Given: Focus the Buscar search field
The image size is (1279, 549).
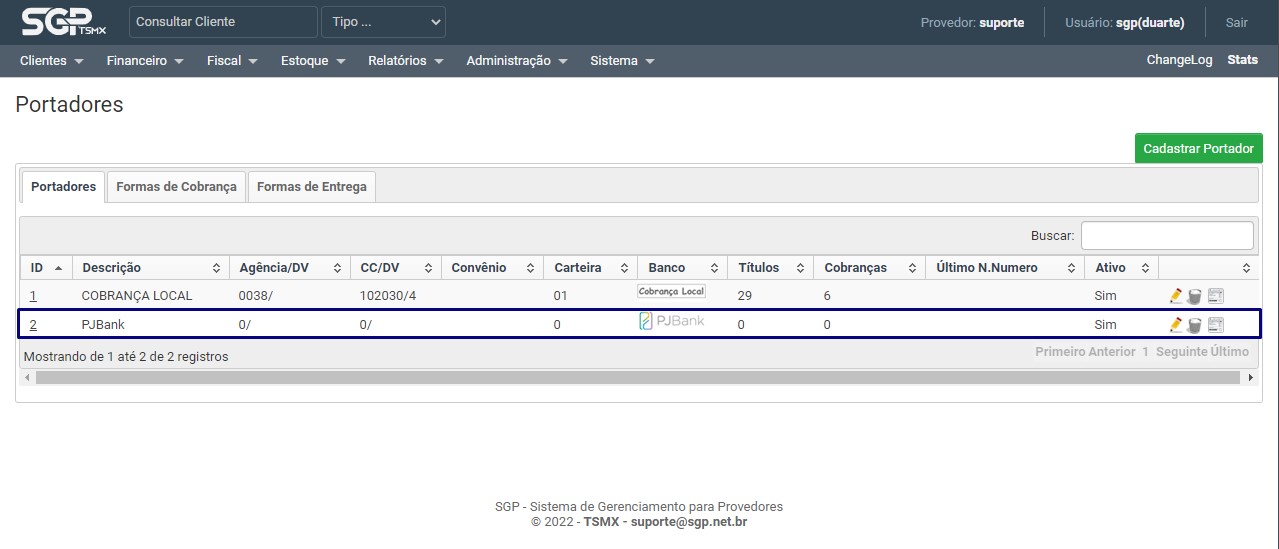Looking at the screenshot, I should 1166,236.
